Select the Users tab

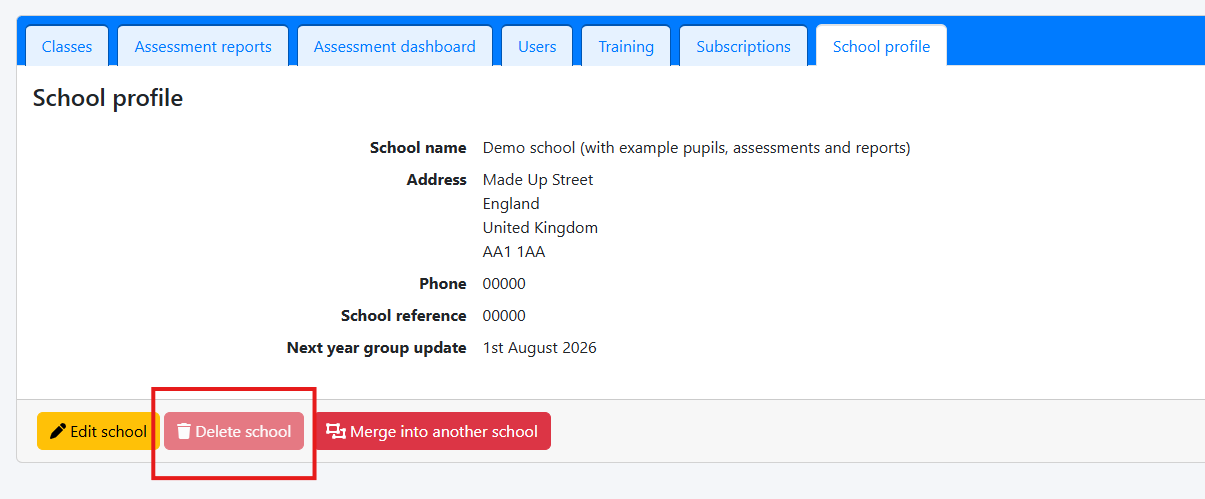click(x=537, y=47)
